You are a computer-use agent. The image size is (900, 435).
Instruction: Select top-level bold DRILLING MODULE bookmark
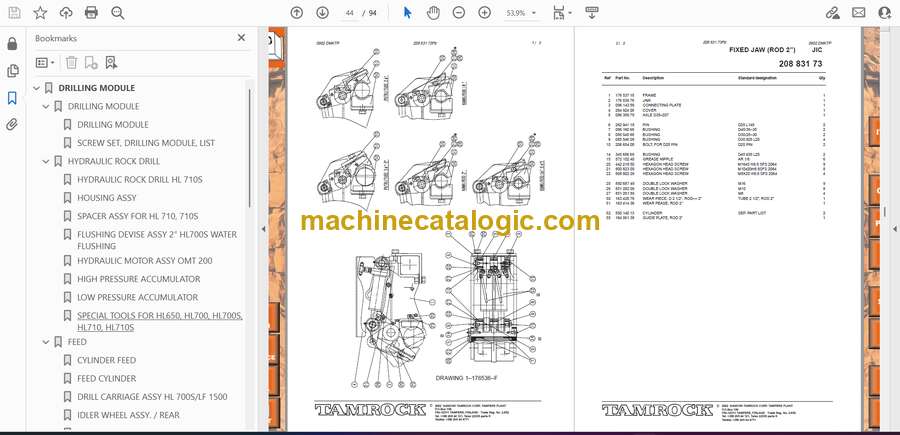pos(96,88)
